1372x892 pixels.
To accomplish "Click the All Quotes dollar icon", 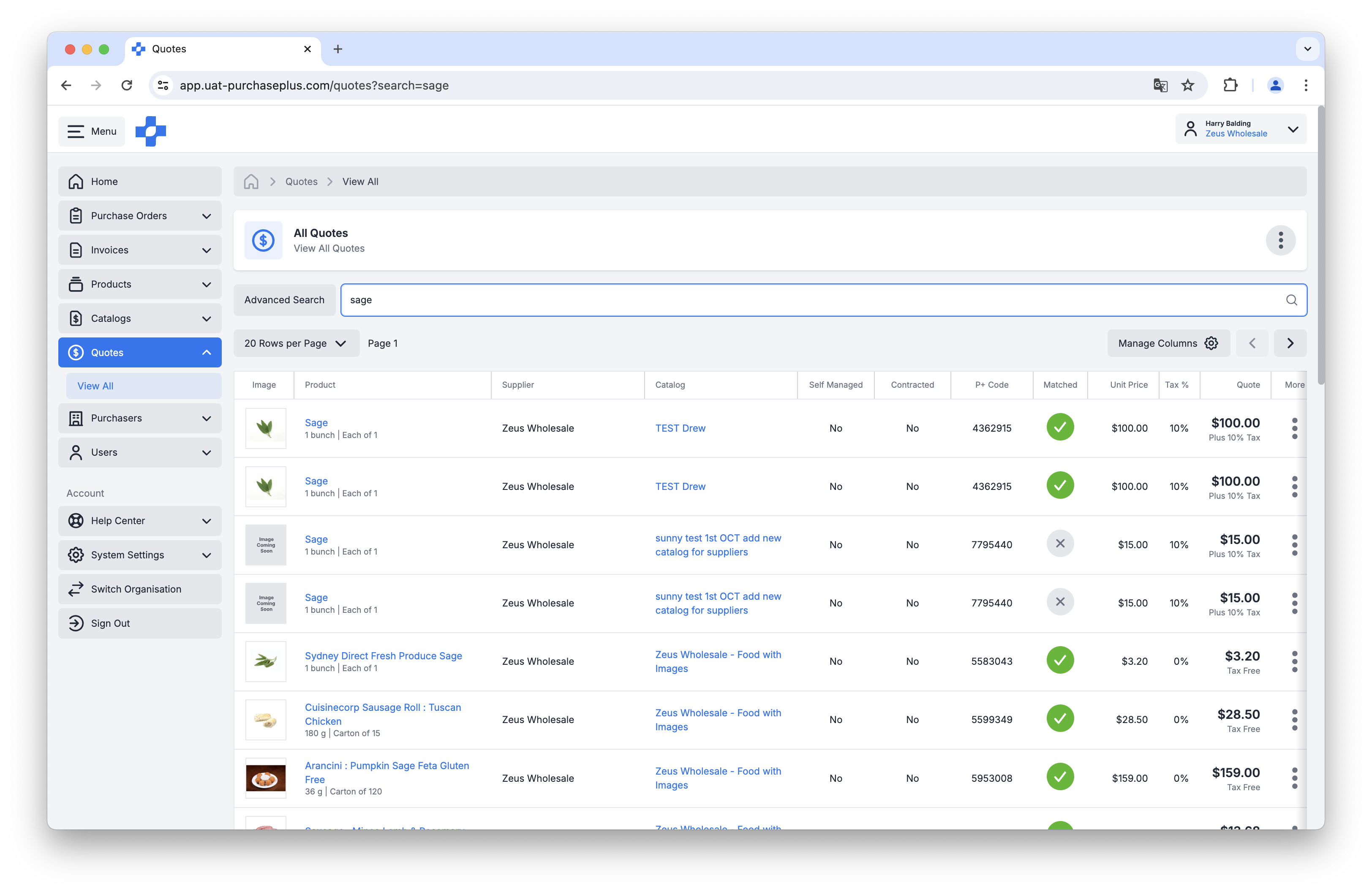I will pyautogui.click(x=263, y=240).
